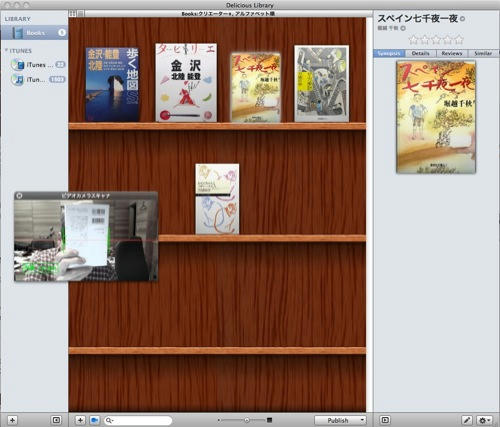Click the add item plus button
Viewport: 500px width, 427px height.
[80, 420]
